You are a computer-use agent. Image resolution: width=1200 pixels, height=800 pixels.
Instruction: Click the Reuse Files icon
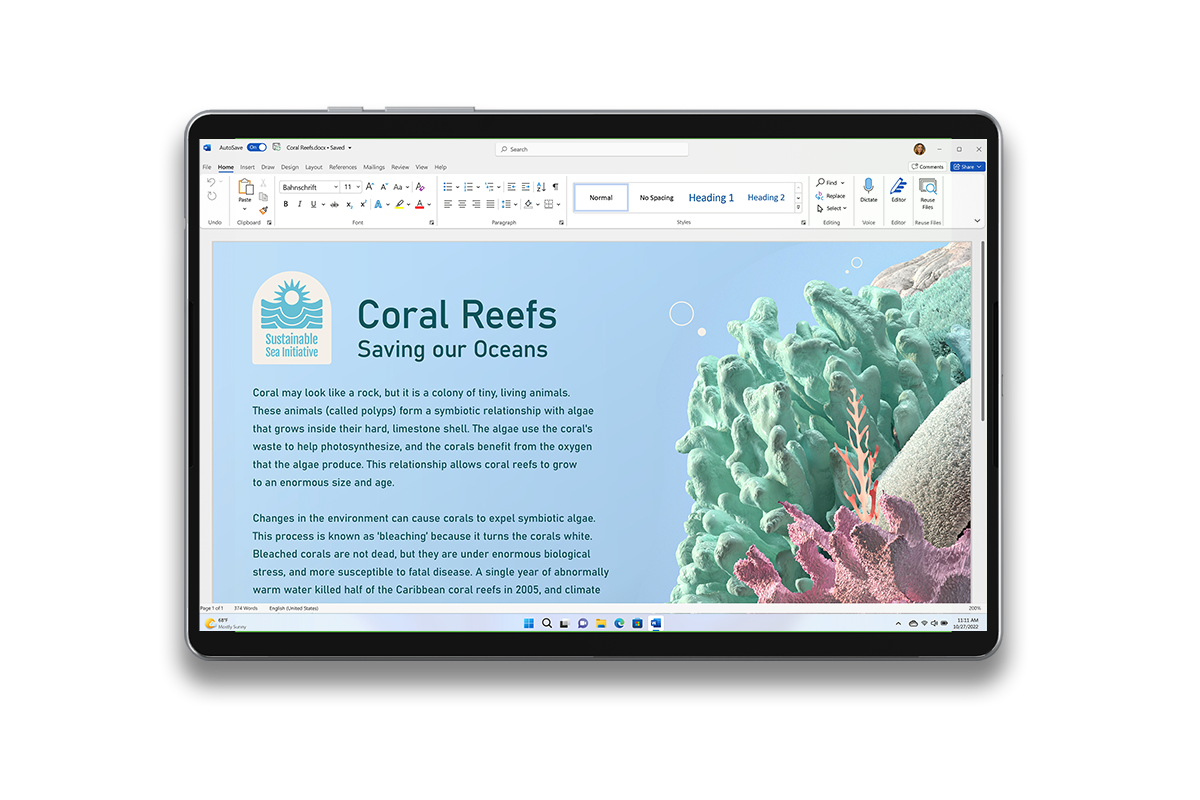tap(927, 190)
